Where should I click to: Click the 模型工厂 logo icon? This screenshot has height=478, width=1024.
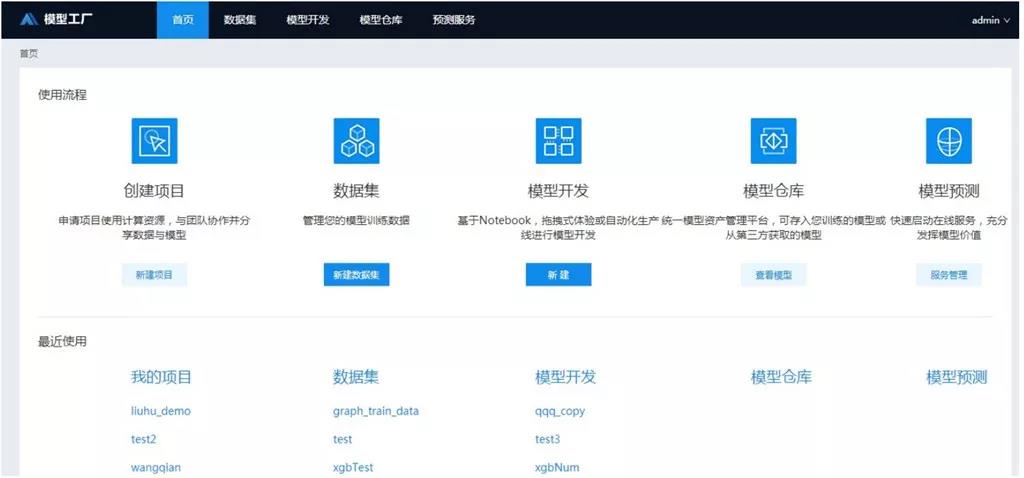coord(28,19)
